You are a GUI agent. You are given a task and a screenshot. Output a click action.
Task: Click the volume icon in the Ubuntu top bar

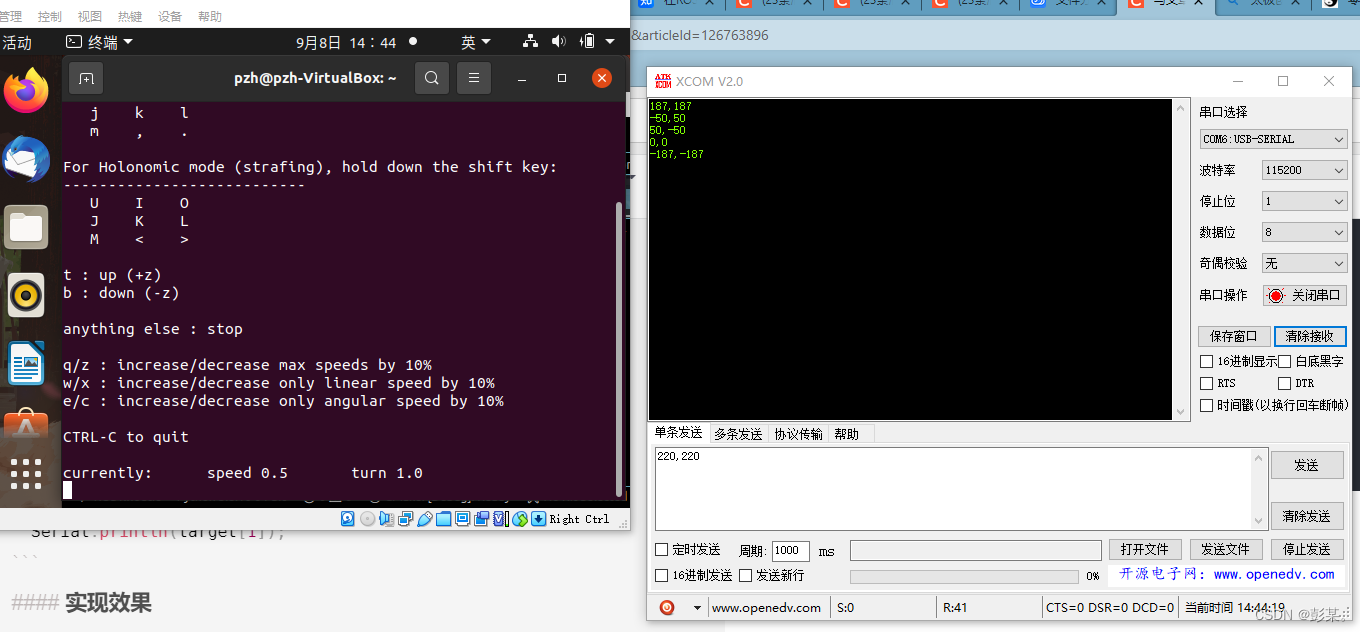tap(558, 42)
